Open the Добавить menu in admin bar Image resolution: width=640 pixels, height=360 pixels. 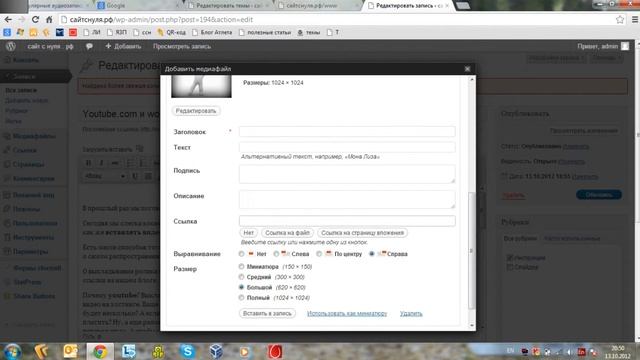point(123,47)
